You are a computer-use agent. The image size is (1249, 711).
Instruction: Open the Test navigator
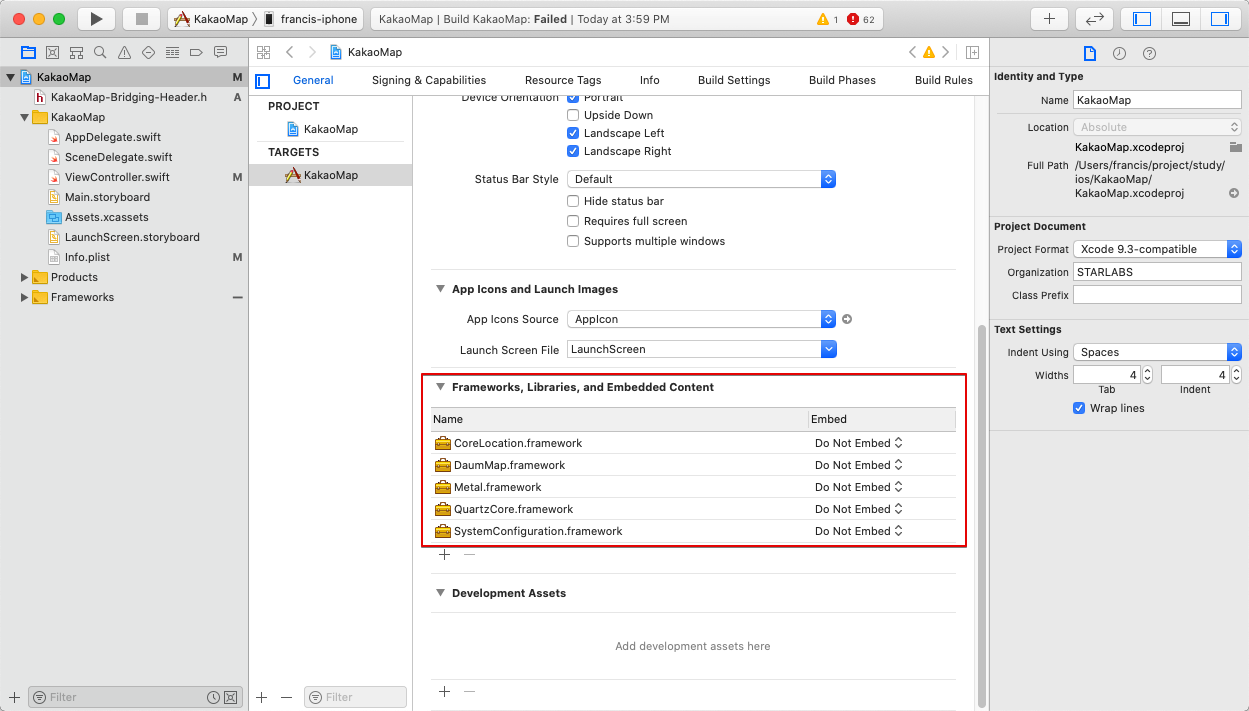point(148,52)
